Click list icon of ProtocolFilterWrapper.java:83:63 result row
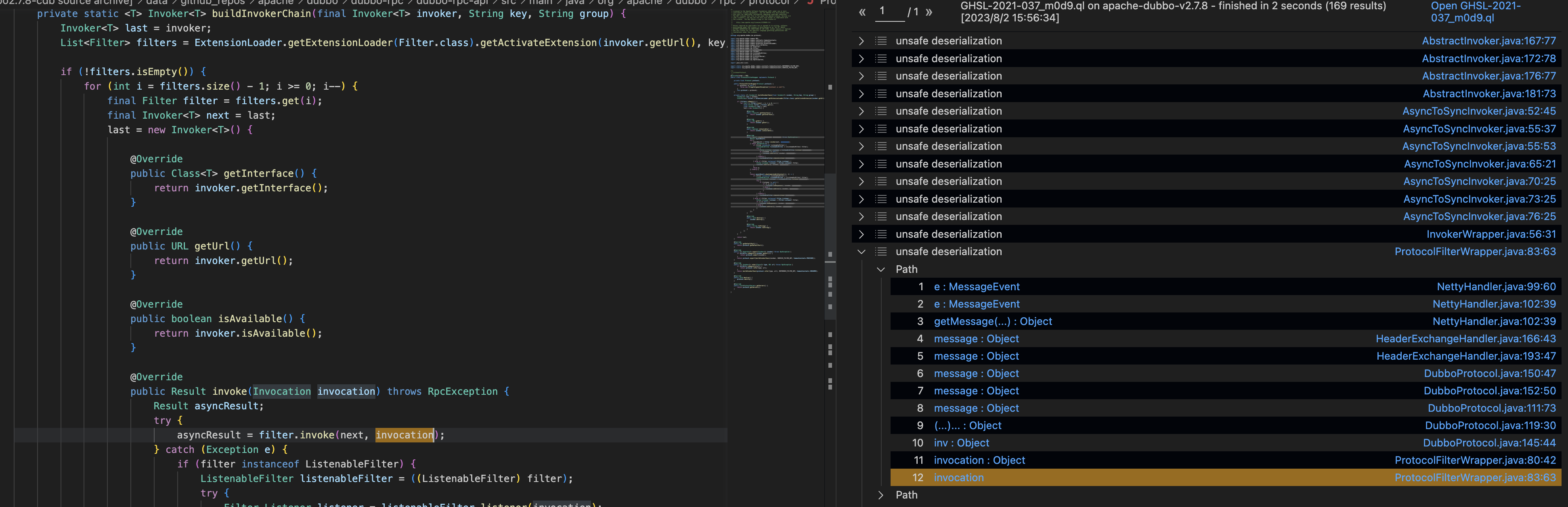The height and width of the screenshot is (507, 1568). click(881, 252)
